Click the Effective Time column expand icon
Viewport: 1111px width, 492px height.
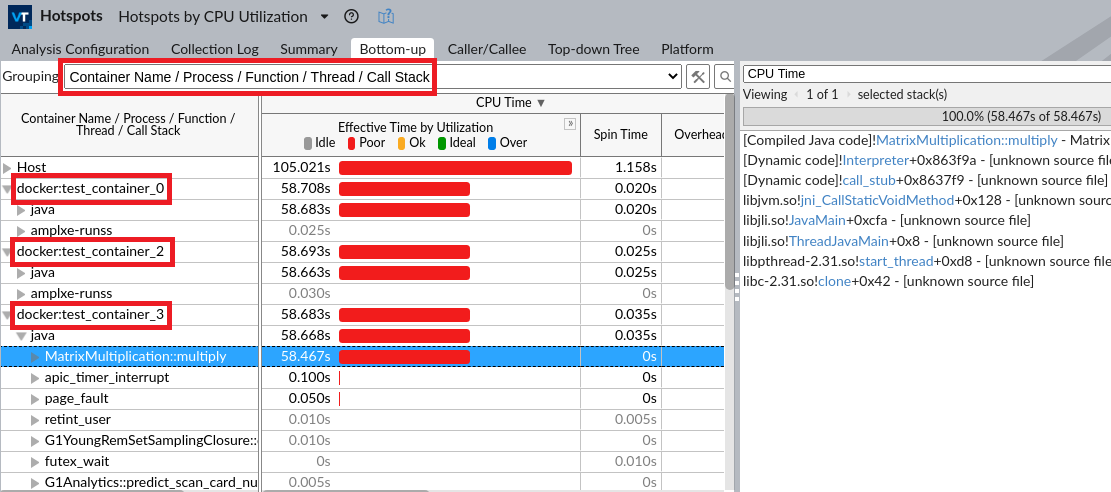tap(570, 124)
